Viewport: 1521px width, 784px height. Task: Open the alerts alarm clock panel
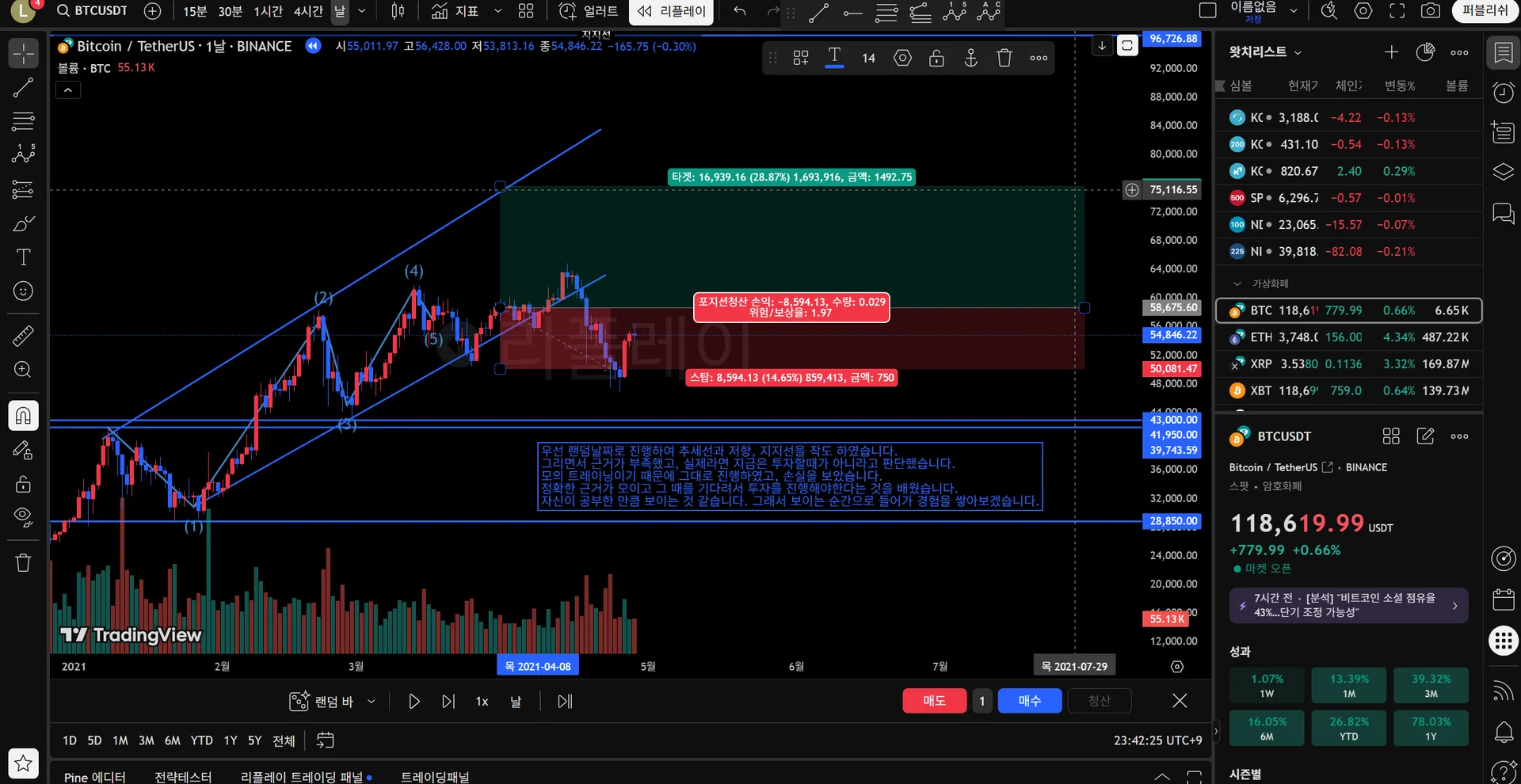point(1503,93)
